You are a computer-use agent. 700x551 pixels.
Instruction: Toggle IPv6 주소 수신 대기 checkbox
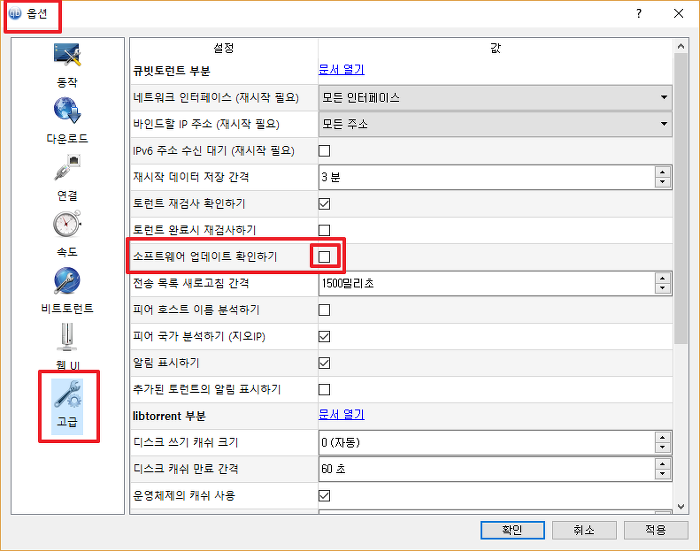point(325,151)
